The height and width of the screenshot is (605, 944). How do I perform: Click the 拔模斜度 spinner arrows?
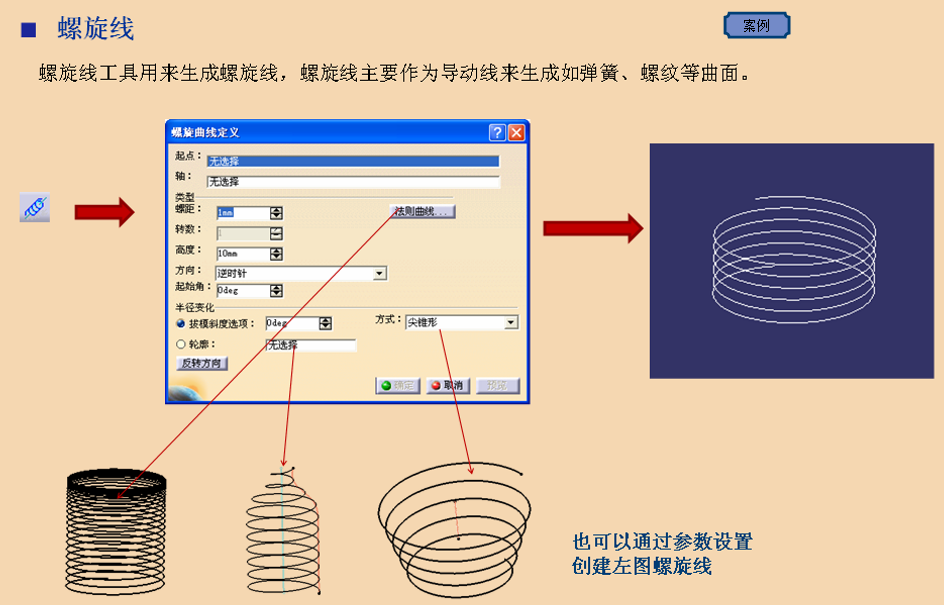tap(325, 323)
